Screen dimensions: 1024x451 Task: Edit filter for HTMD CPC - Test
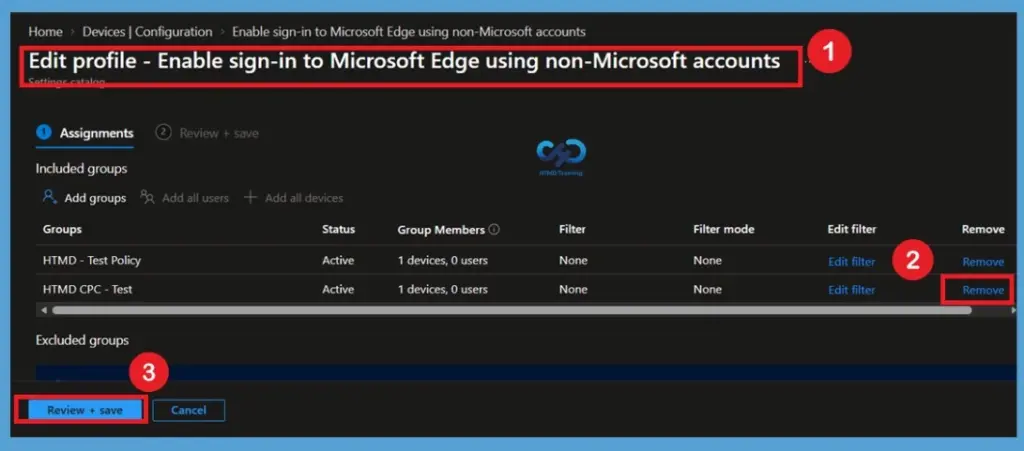click(852, 290)
